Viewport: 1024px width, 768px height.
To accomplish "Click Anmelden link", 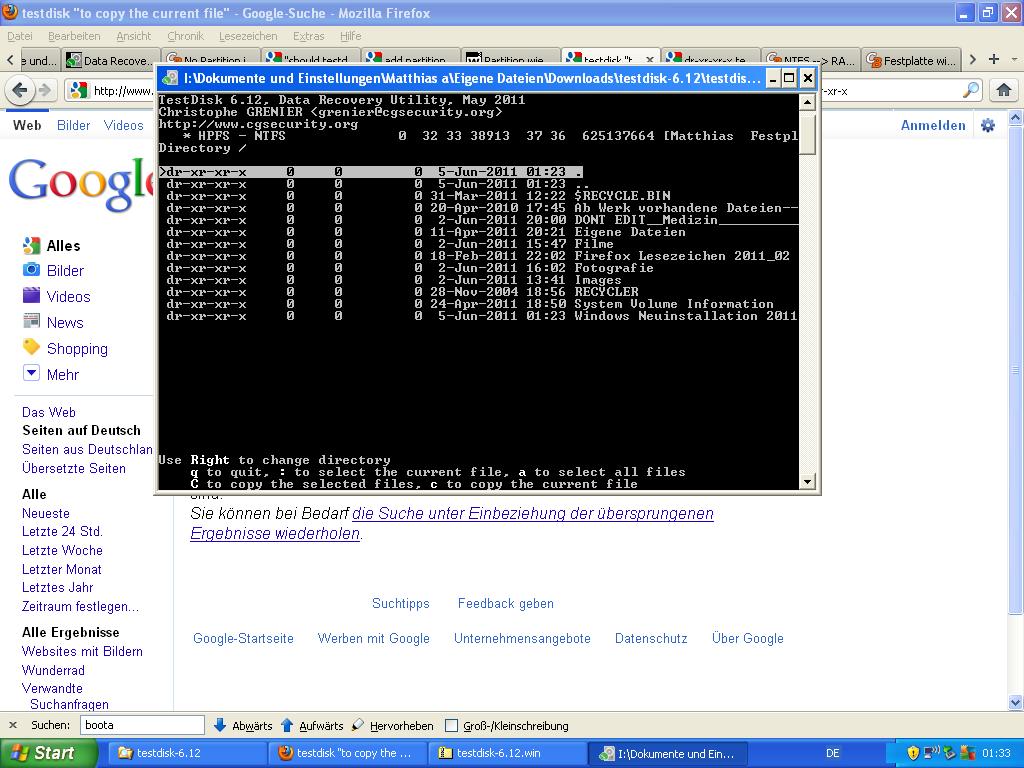I will [x=933, y=125].
